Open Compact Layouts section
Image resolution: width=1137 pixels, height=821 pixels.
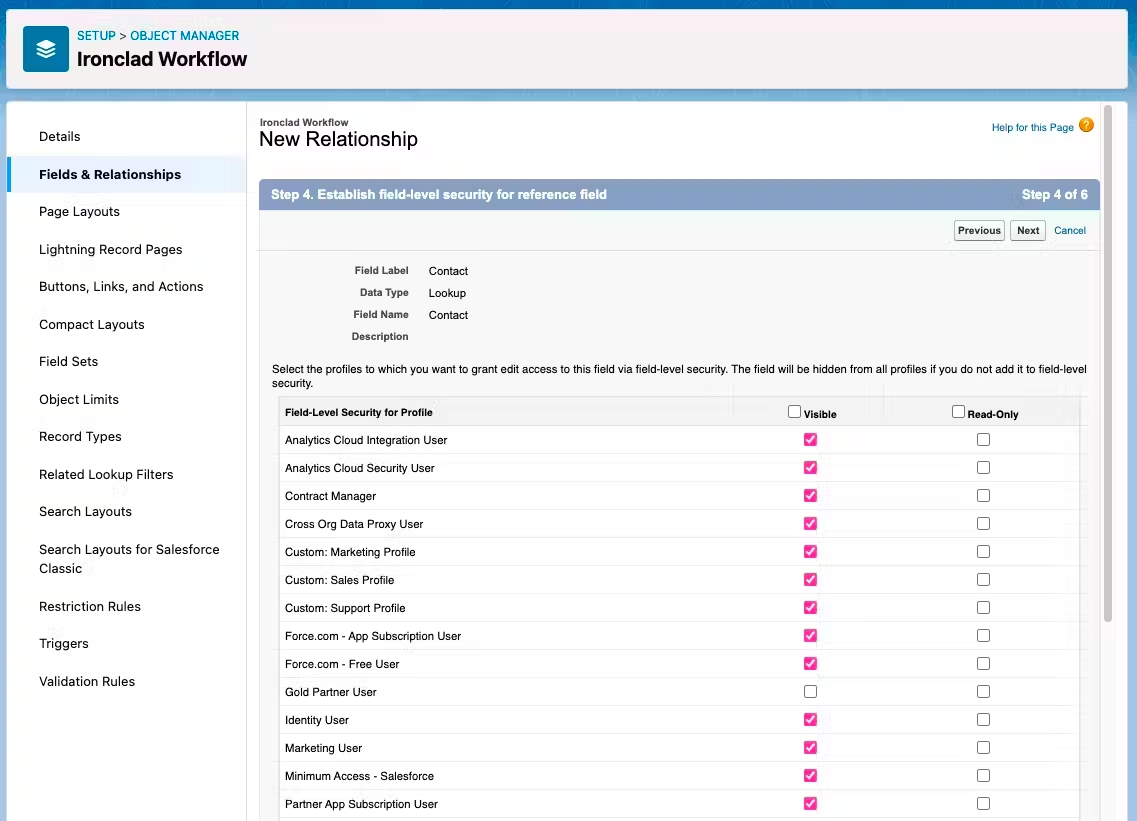91,324
